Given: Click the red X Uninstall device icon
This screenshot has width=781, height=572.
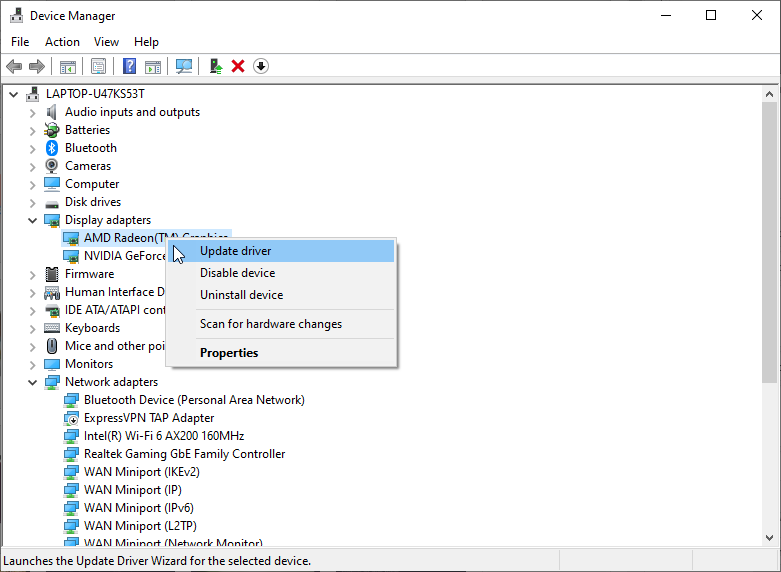Looking at the screenshot, I should 238,66.
